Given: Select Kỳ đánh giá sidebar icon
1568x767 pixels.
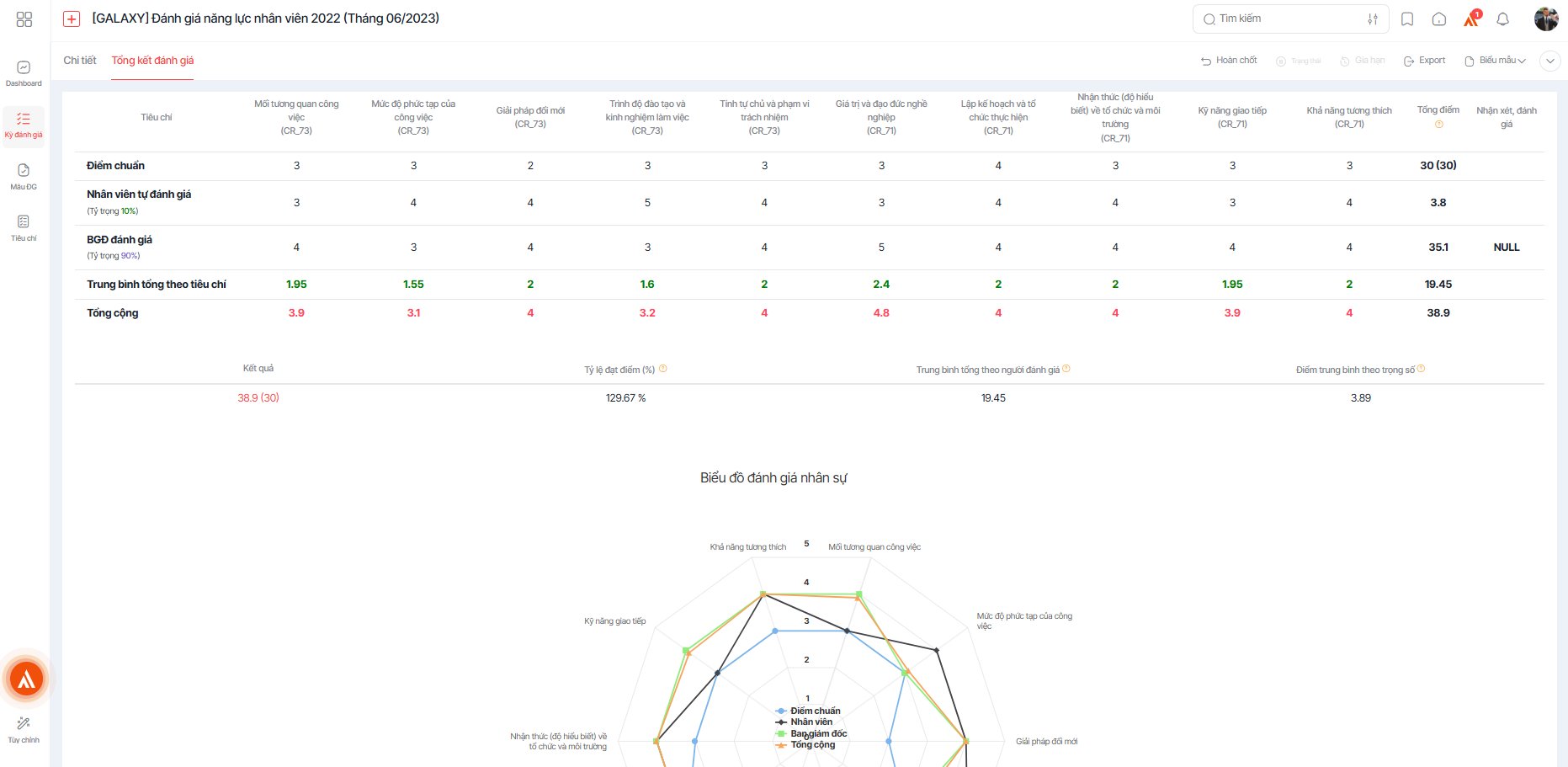Looking at the screenshot, I should [24, 125].
